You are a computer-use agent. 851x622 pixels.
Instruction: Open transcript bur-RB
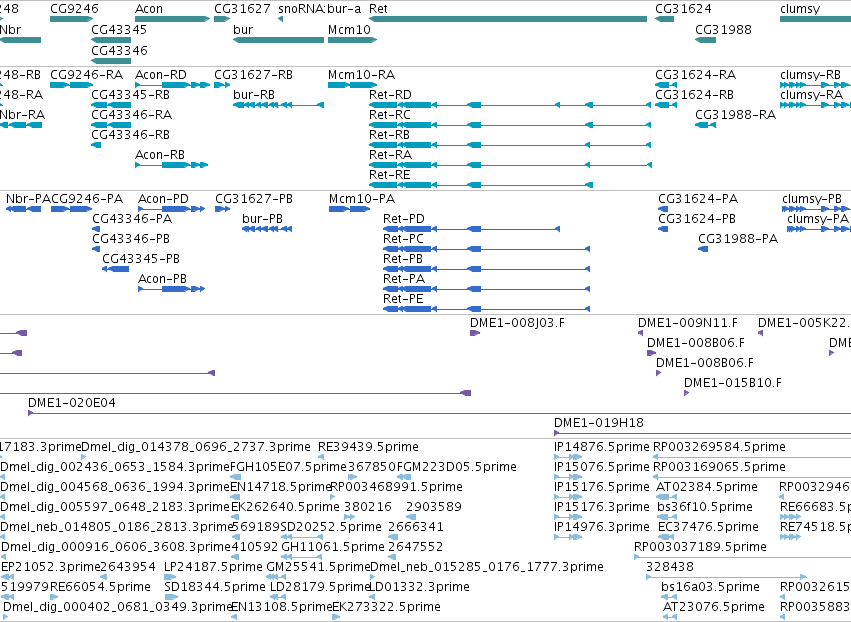[254, 94]
